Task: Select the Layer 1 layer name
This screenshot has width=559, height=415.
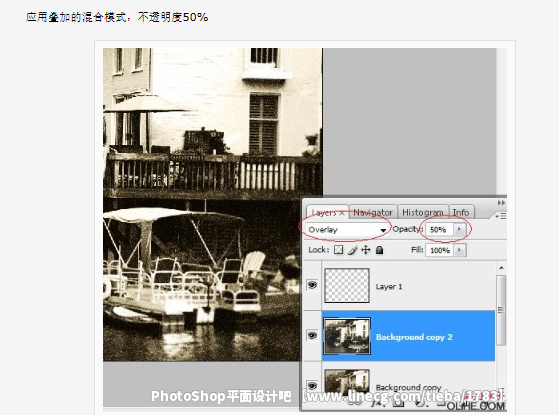Action: pyautogui.click(x=389, y=287)
